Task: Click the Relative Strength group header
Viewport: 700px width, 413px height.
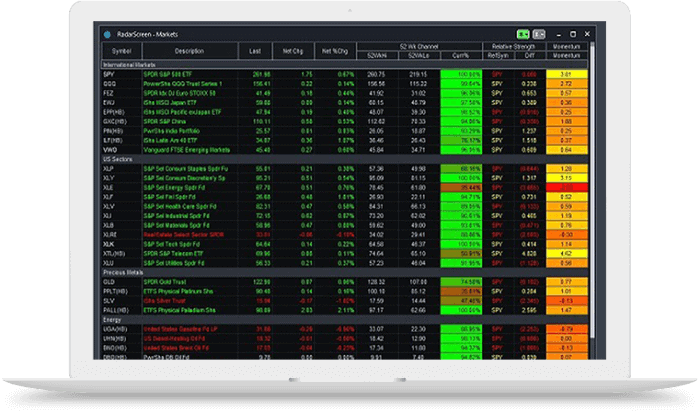Action: (x=514, y=46)
